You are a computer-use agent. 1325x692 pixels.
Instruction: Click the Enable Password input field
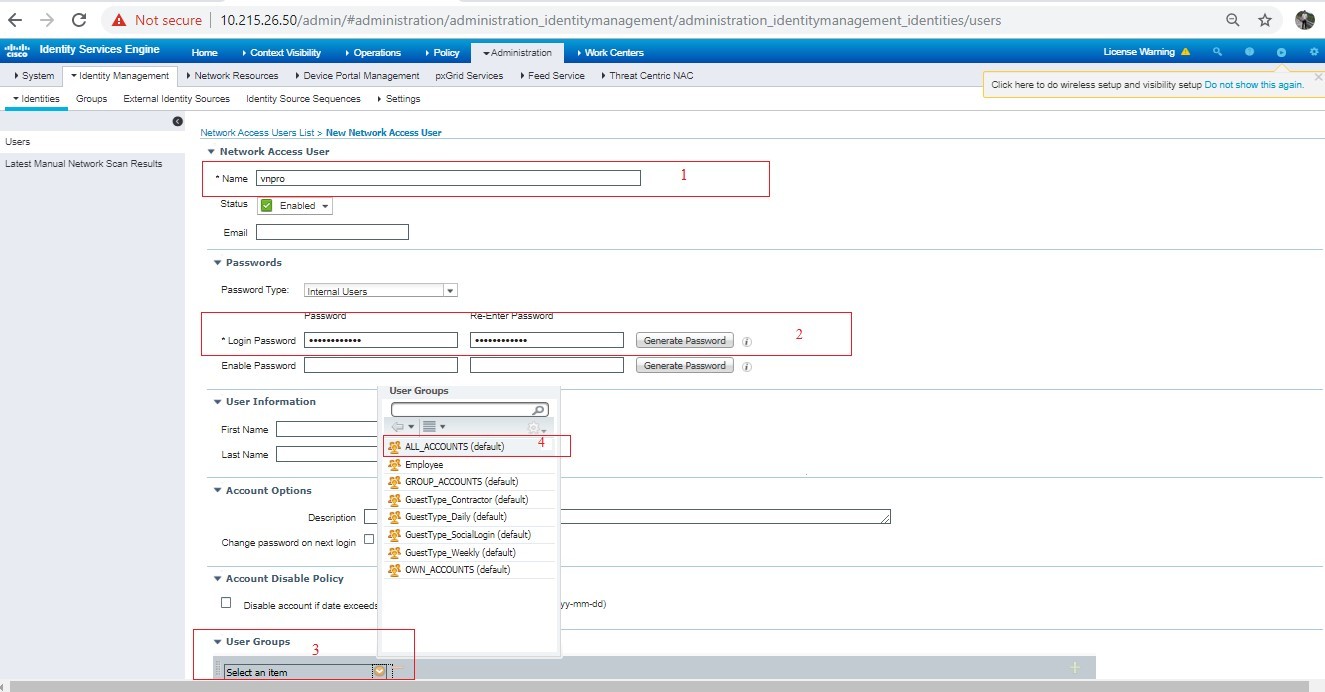coord(380,366)
